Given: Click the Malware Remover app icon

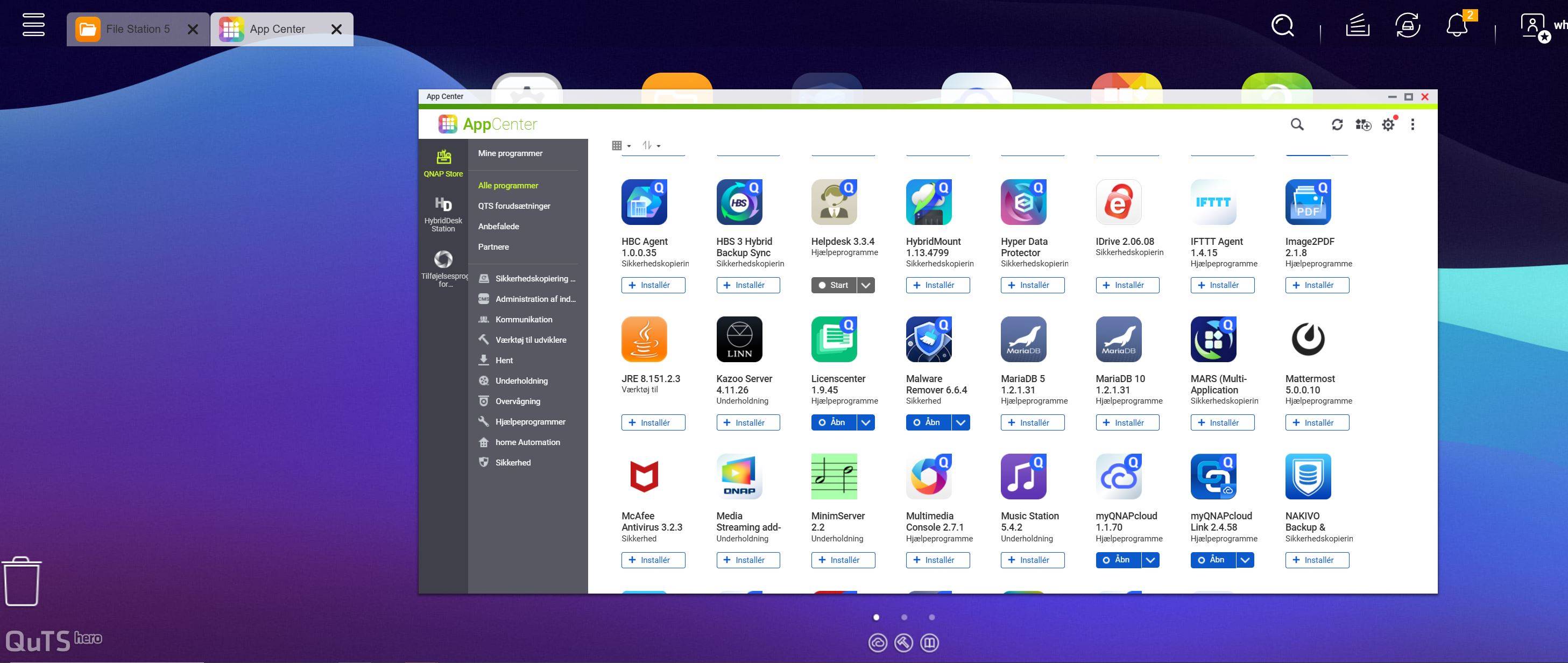Looking at the screenshot, I should (x=929, y=339).
